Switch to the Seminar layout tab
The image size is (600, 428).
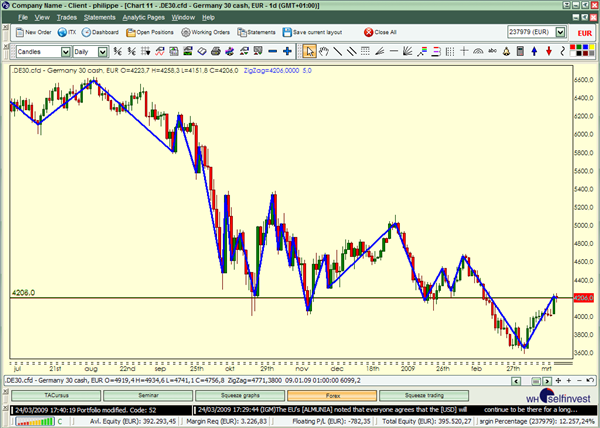148,395
